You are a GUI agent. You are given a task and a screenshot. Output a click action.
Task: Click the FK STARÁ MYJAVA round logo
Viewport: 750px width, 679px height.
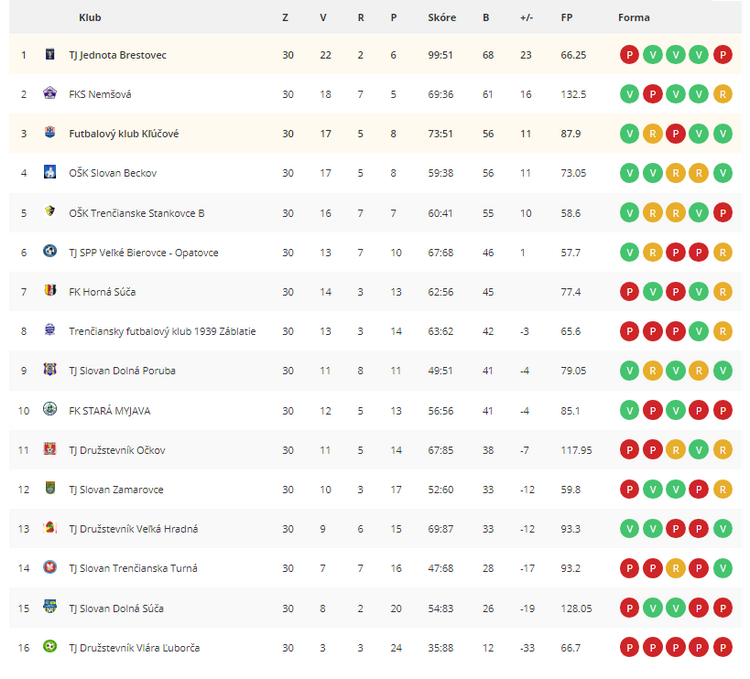pos(50,409)
